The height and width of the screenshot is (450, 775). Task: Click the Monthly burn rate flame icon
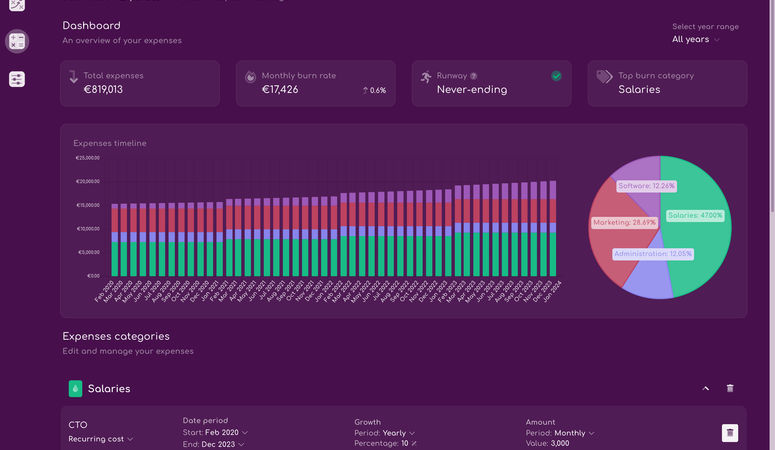tap(251, 77)
